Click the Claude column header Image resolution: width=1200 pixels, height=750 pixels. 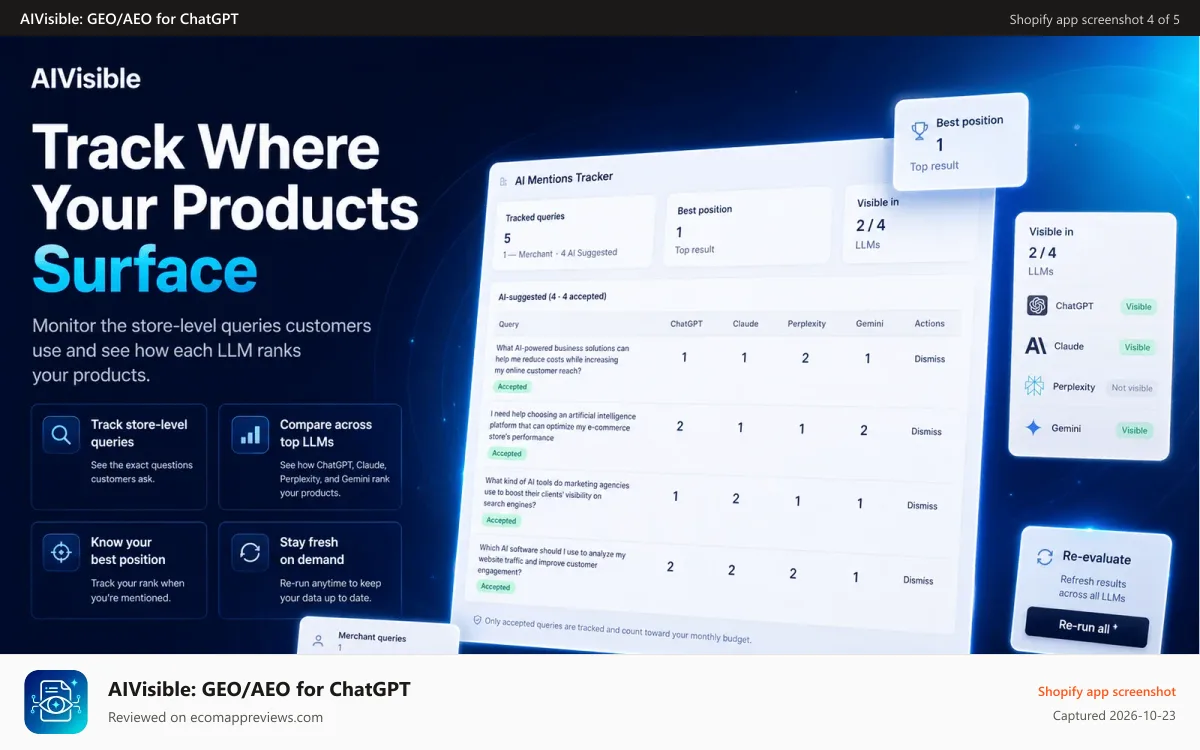745,324
